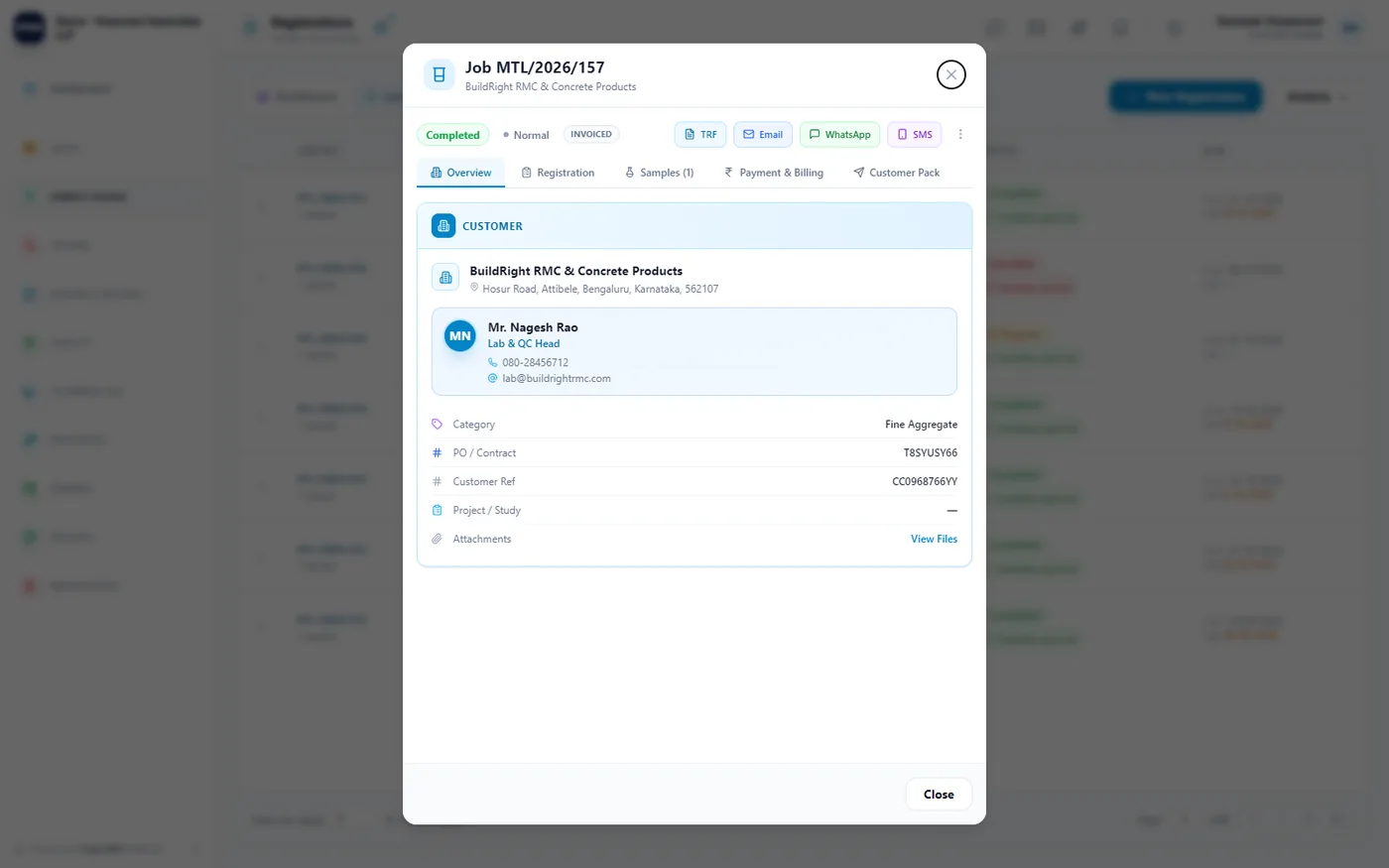Open the Payment & Billing tab

774,173
